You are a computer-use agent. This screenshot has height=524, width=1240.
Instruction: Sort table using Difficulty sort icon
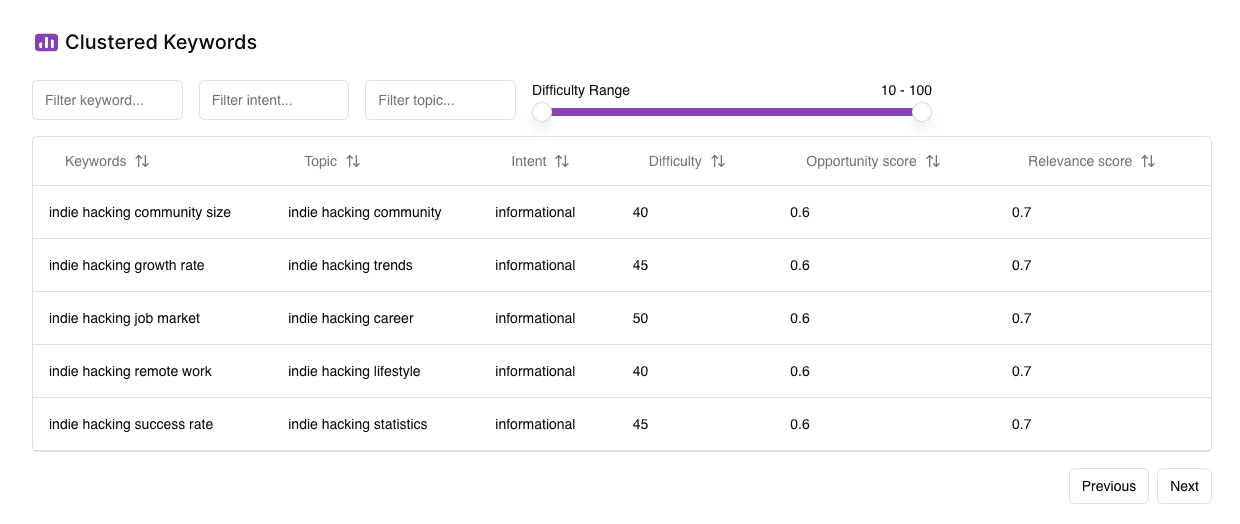(x=718, y=161)
